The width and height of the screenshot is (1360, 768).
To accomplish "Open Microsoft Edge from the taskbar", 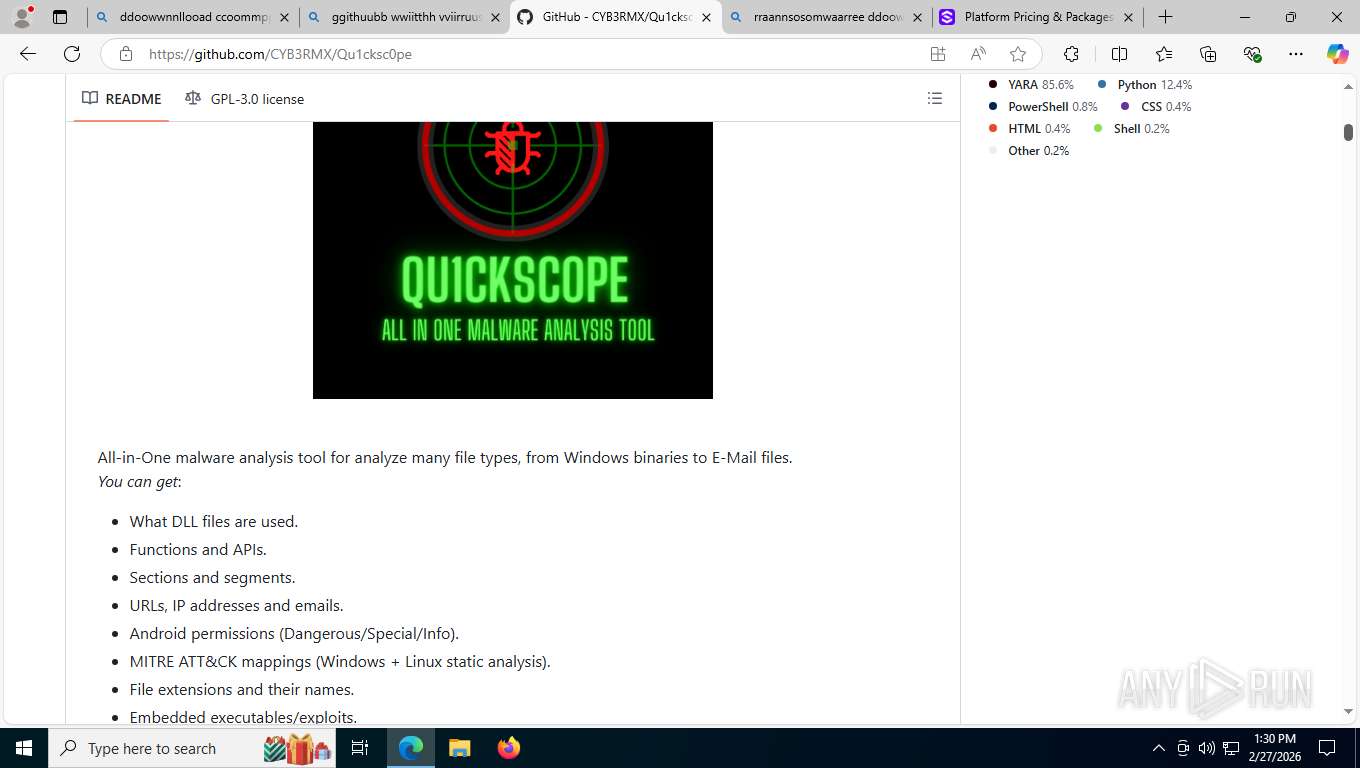I will tap(411, 748).
